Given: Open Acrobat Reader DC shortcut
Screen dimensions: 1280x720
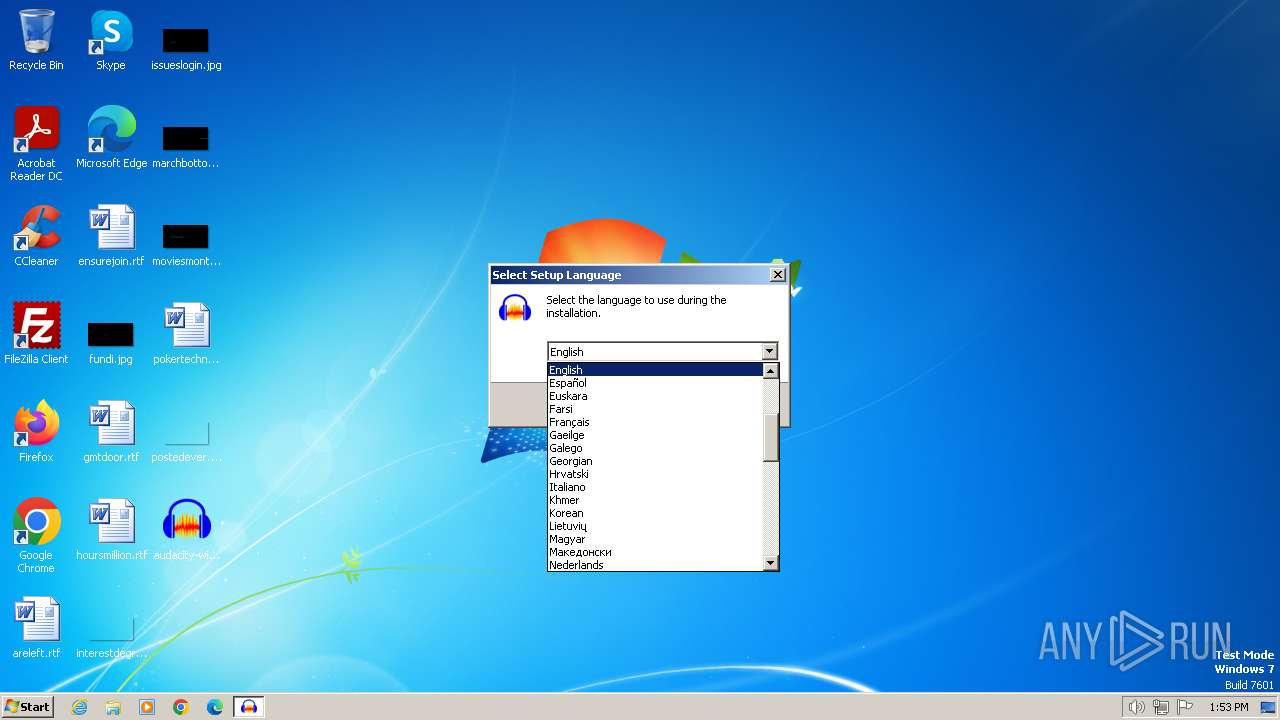Looking at the screenshot, I should (36, 144).
